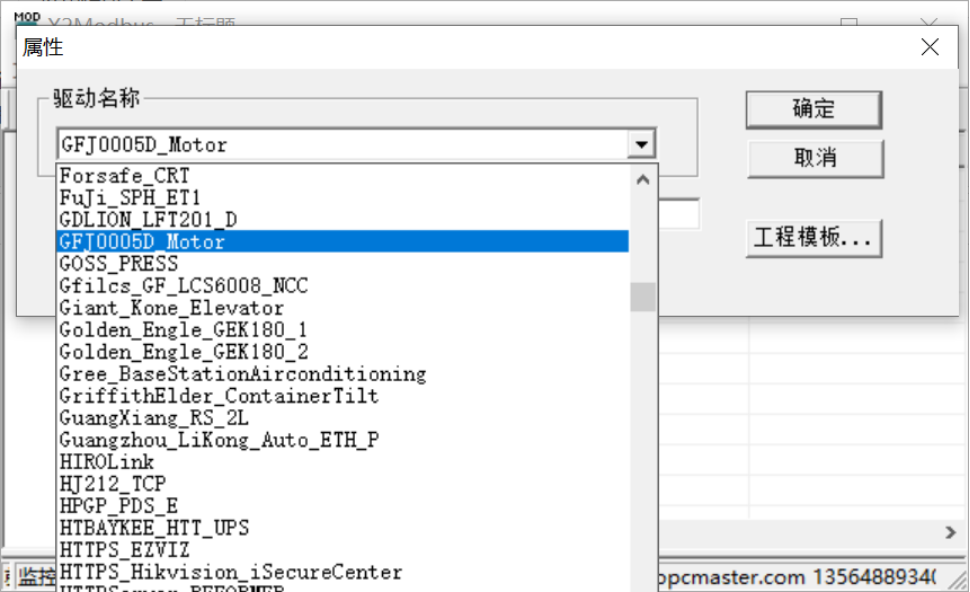Click the dropdown list scrollbar thumb
Image resolution: width=970 pixels, height=592 pixels.
tap(643, 297)
